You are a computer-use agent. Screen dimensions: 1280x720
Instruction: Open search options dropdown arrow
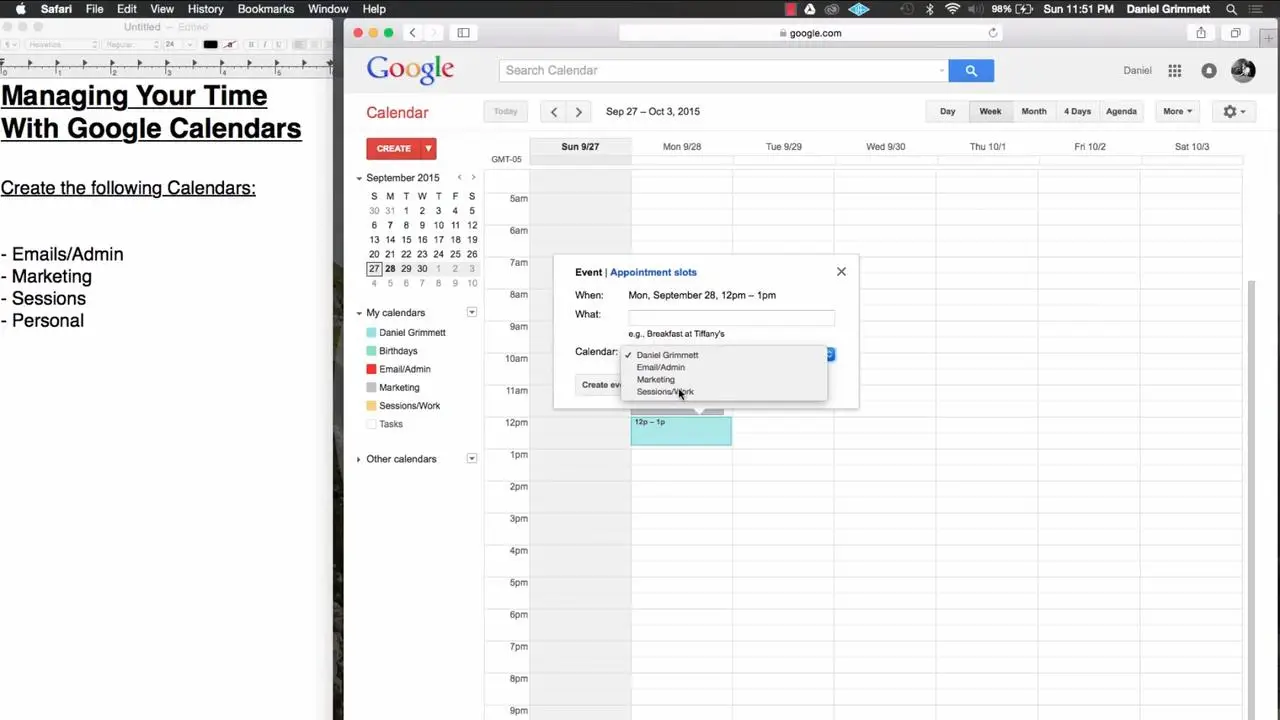(x=941, y=70)
